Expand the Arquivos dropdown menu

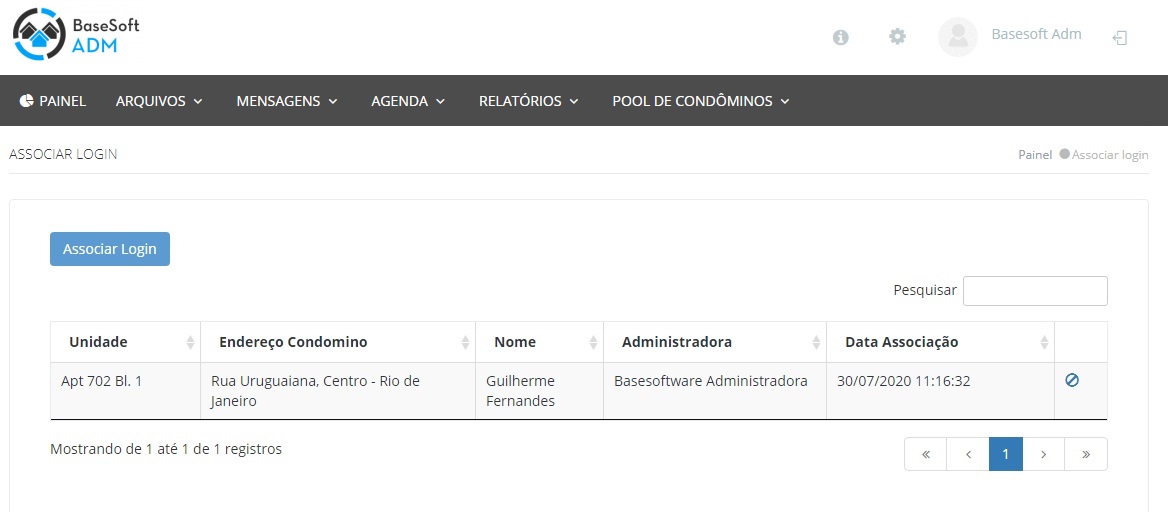point(159,101)
